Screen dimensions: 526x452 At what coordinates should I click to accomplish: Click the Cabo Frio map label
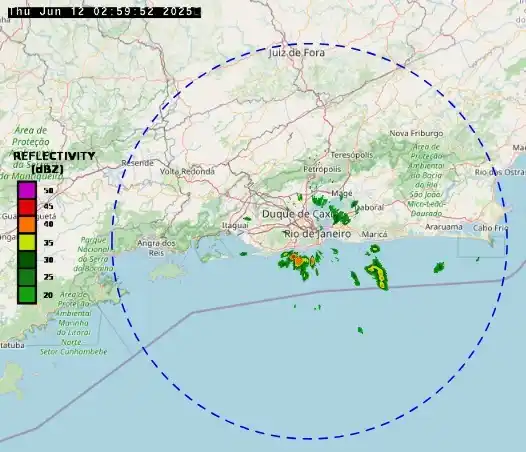tap(490, 228)
